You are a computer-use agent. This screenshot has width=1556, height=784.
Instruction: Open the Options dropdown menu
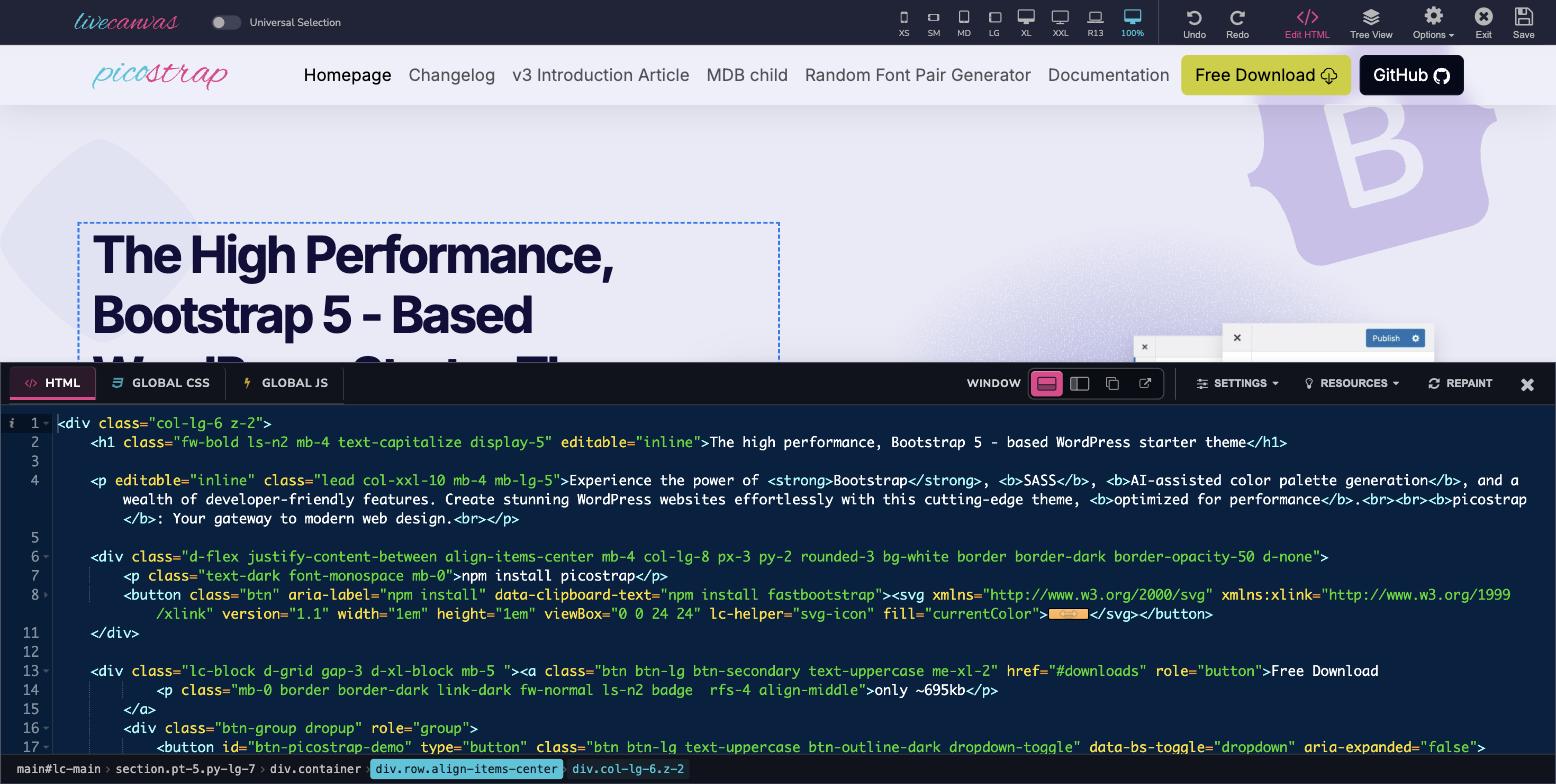[1433, 23]
